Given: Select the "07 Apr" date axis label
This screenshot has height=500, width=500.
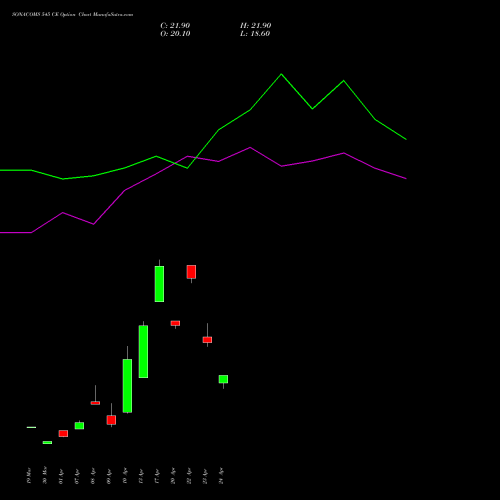Looking at the screenshot, I should (x=77, y=476).
